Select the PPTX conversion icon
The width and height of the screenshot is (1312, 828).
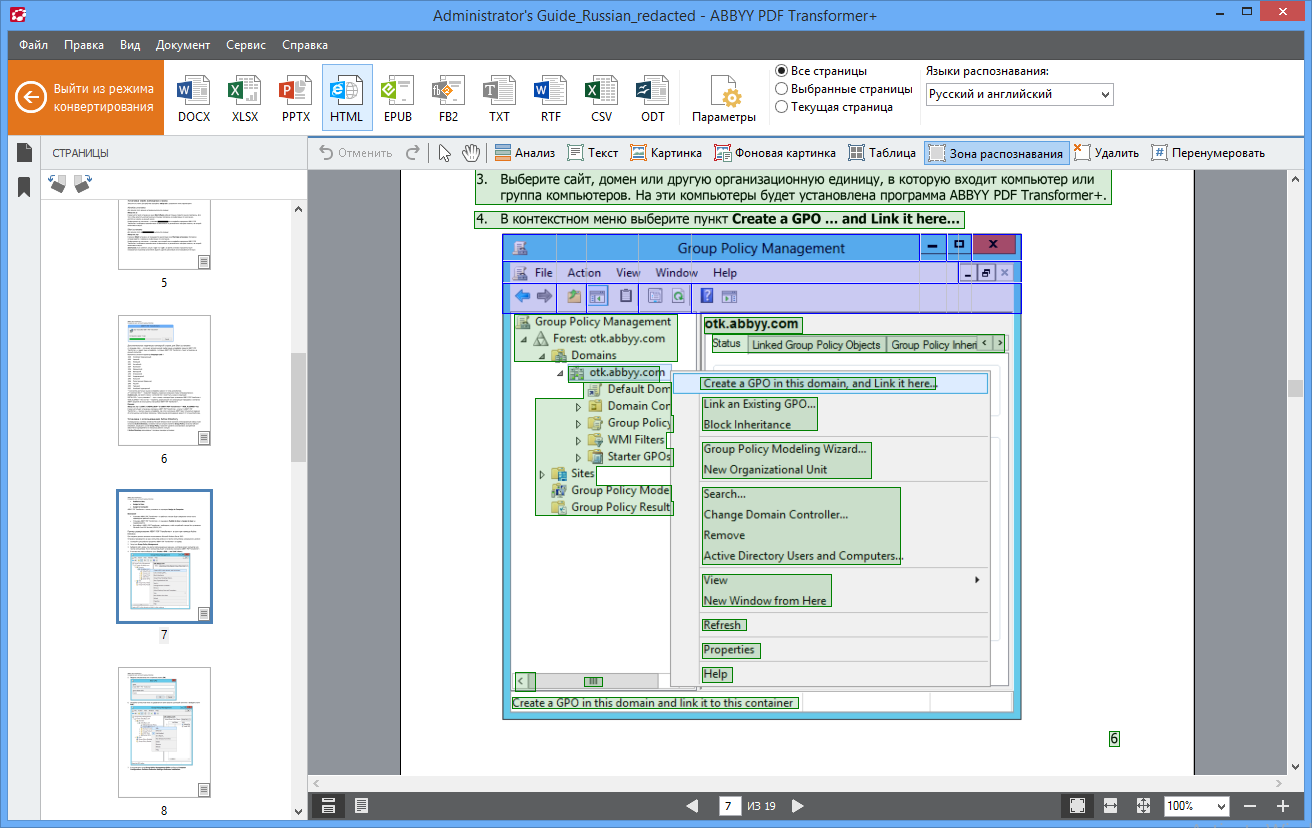[295, 99]
